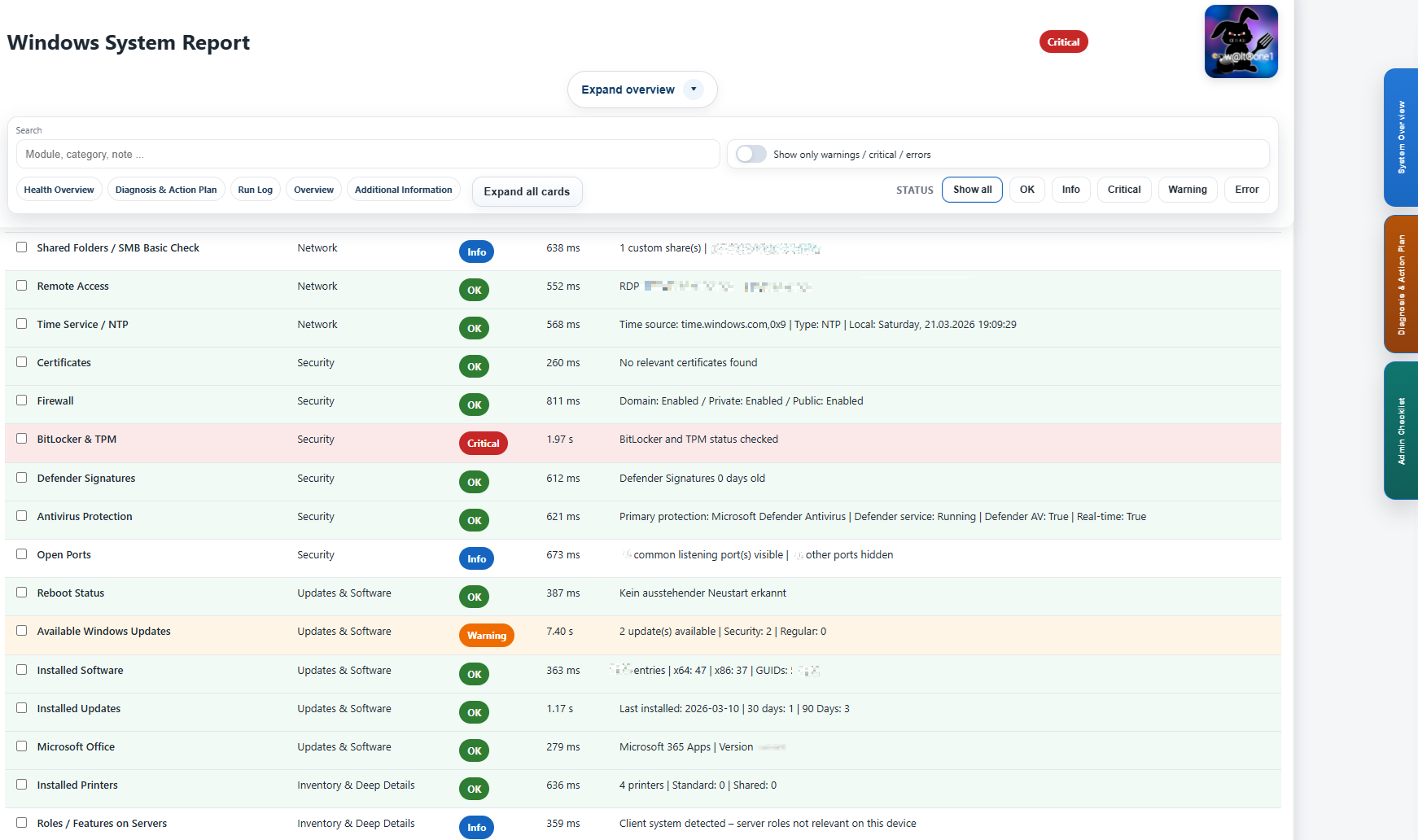This screenshot has width=1418, height=840.
Task: Select the Antivirus Protection row checkbox
Action: tap(22, 516)
